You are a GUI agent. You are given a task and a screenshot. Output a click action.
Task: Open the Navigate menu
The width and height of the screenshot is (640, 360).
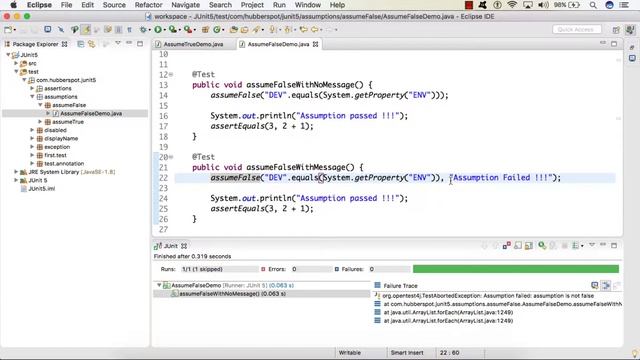[x=185, y=5]
